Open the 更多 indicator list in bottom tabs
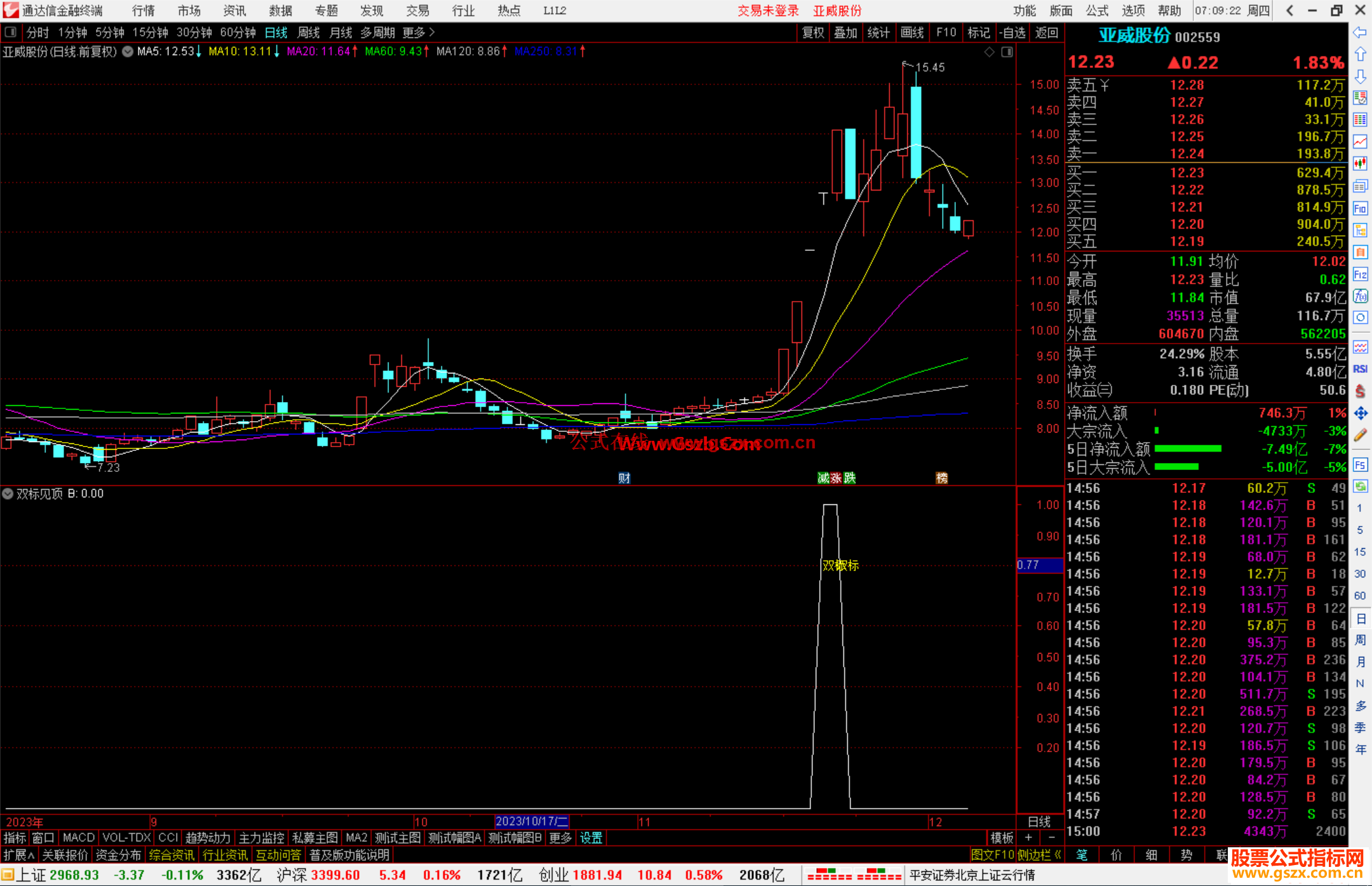The height and width of the screenshot is (886, 1372). coord(560,838)
